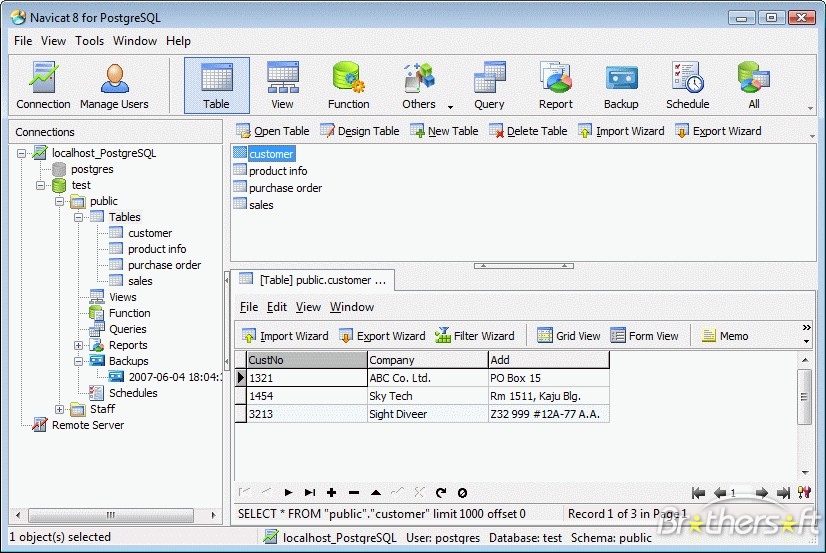Click the edit record triangle button
The image size is (826, 553).
(x=376, y=492)
